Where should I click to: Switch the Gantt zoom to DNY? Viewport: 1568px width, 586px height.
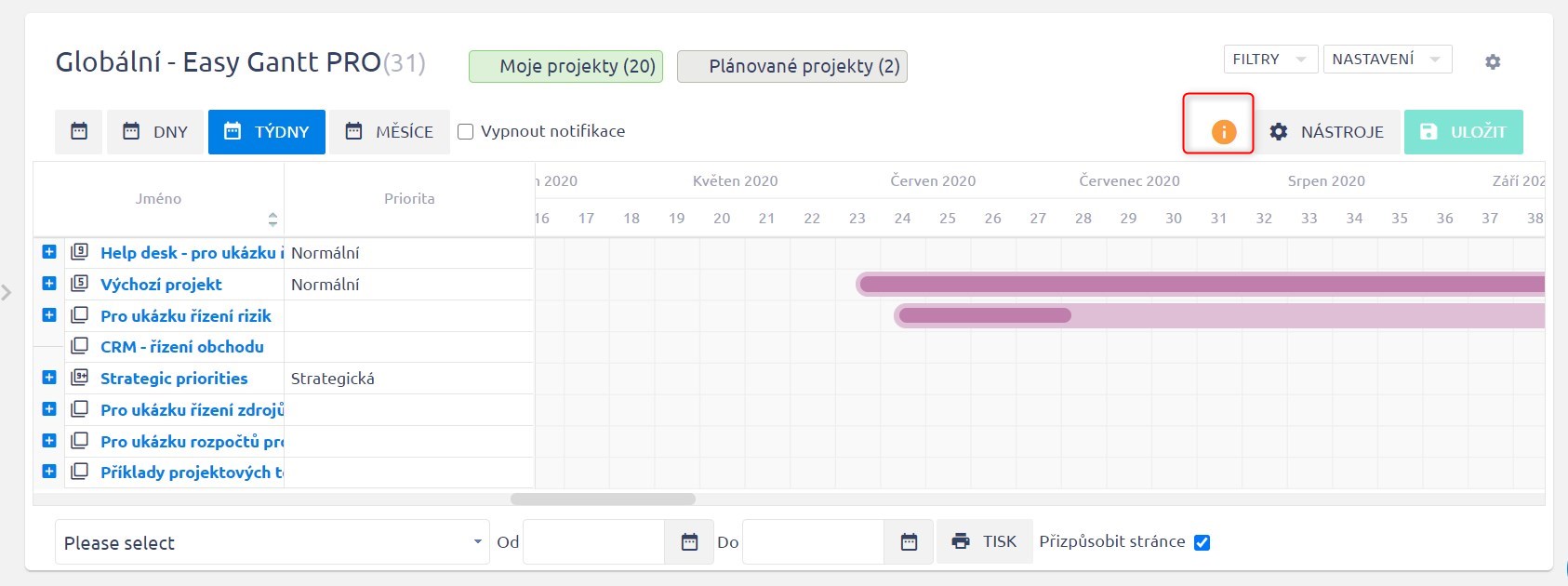[155, 131]
